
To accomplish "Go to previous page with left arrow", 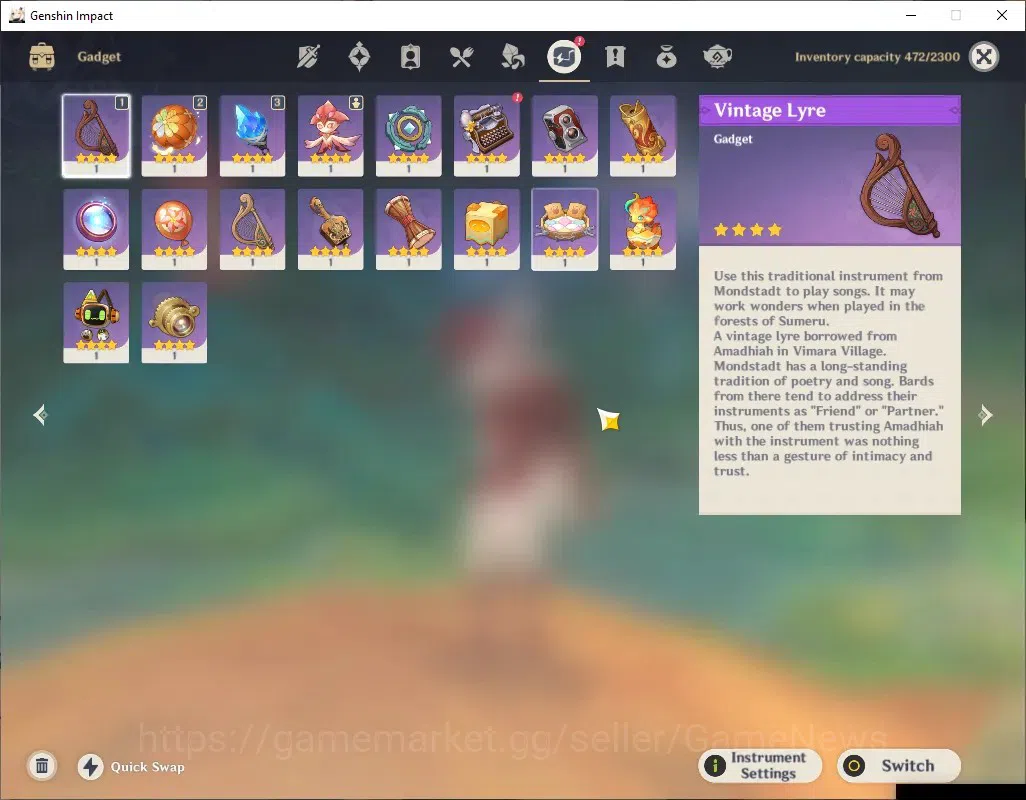I will click(41, 415).
